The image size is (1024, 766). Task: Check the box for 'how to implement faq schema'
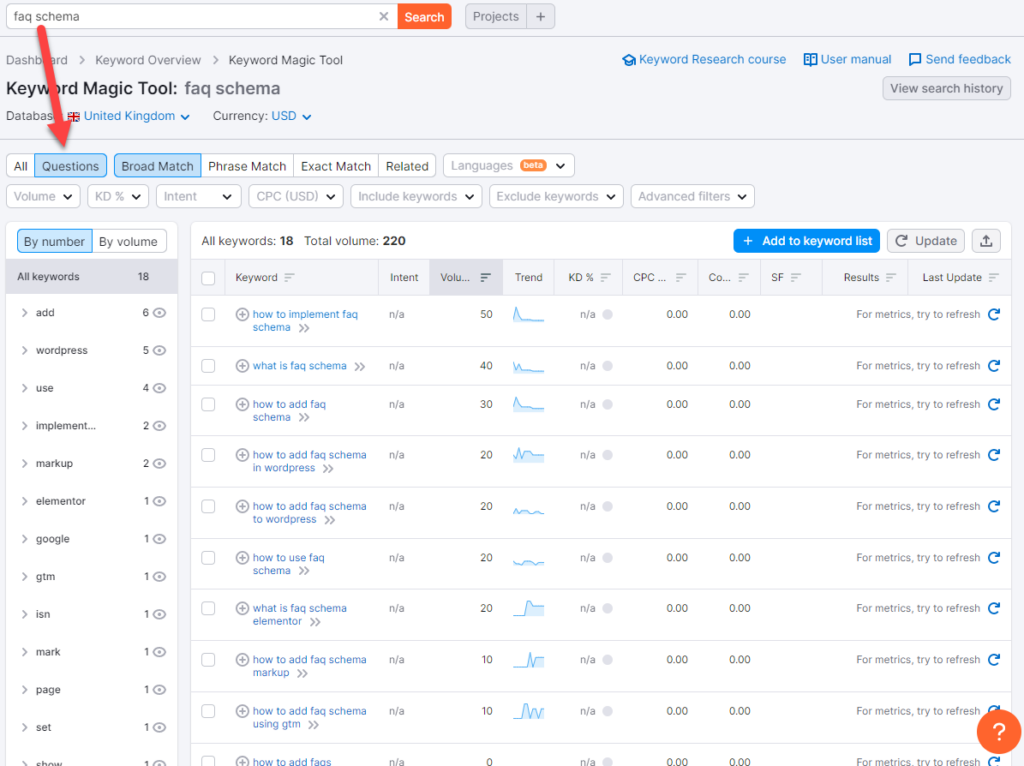(208, 314)
